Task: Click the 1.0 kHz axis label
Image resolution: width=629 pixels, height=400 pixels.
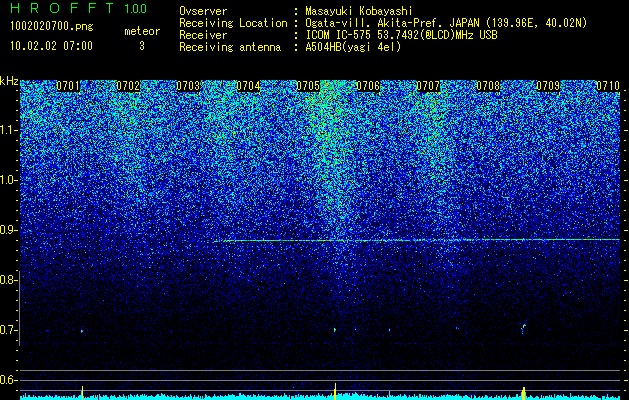Action: point(9,180)
